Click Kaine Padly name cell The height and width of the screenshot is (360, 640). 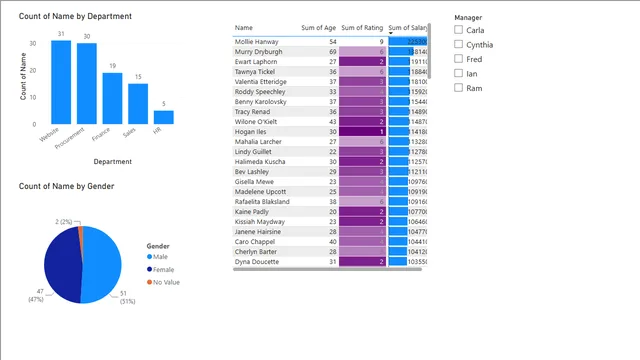coord(251,212)
